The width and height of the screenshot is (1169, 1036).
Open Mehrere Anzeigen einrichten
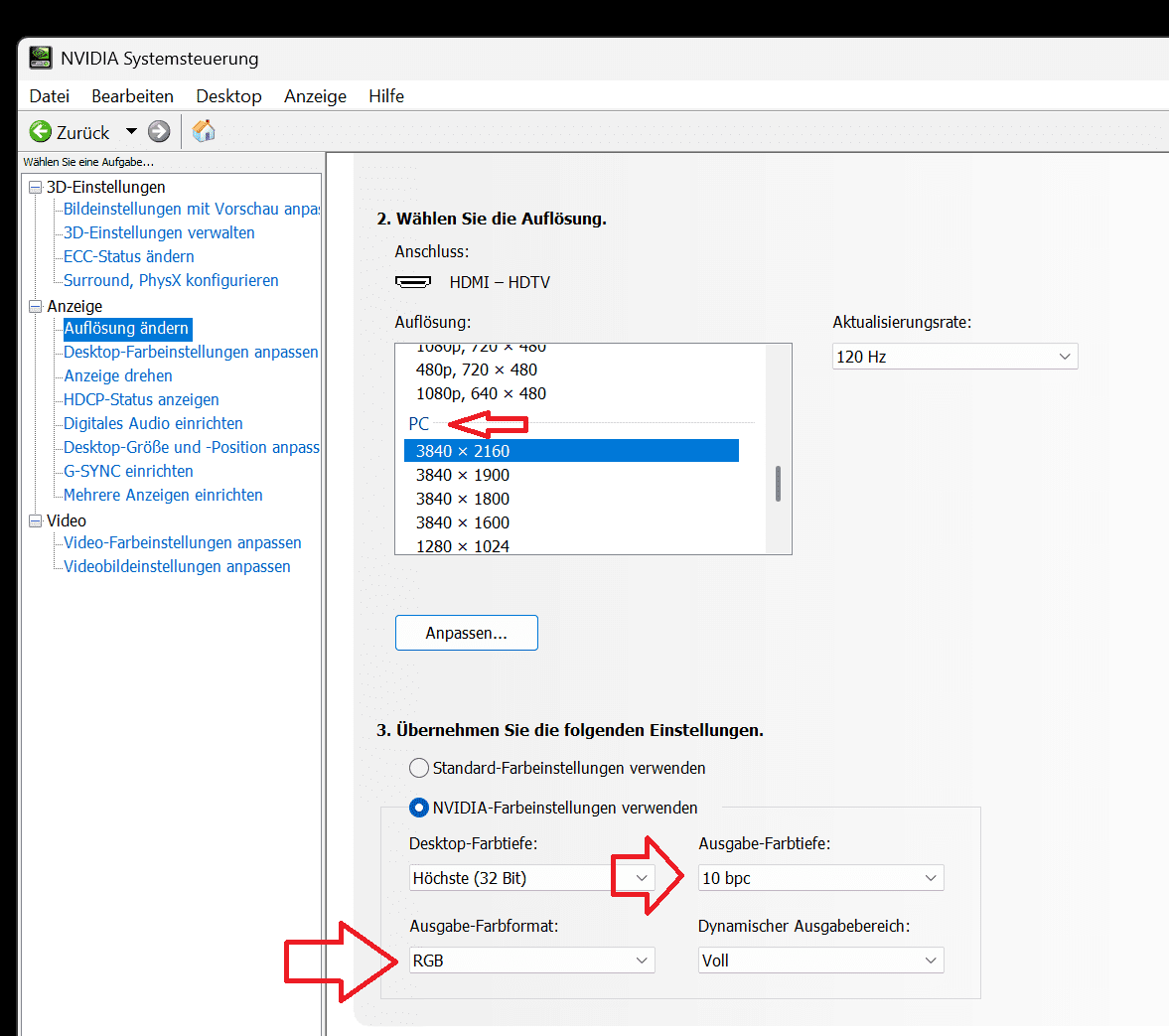[163, 496]
